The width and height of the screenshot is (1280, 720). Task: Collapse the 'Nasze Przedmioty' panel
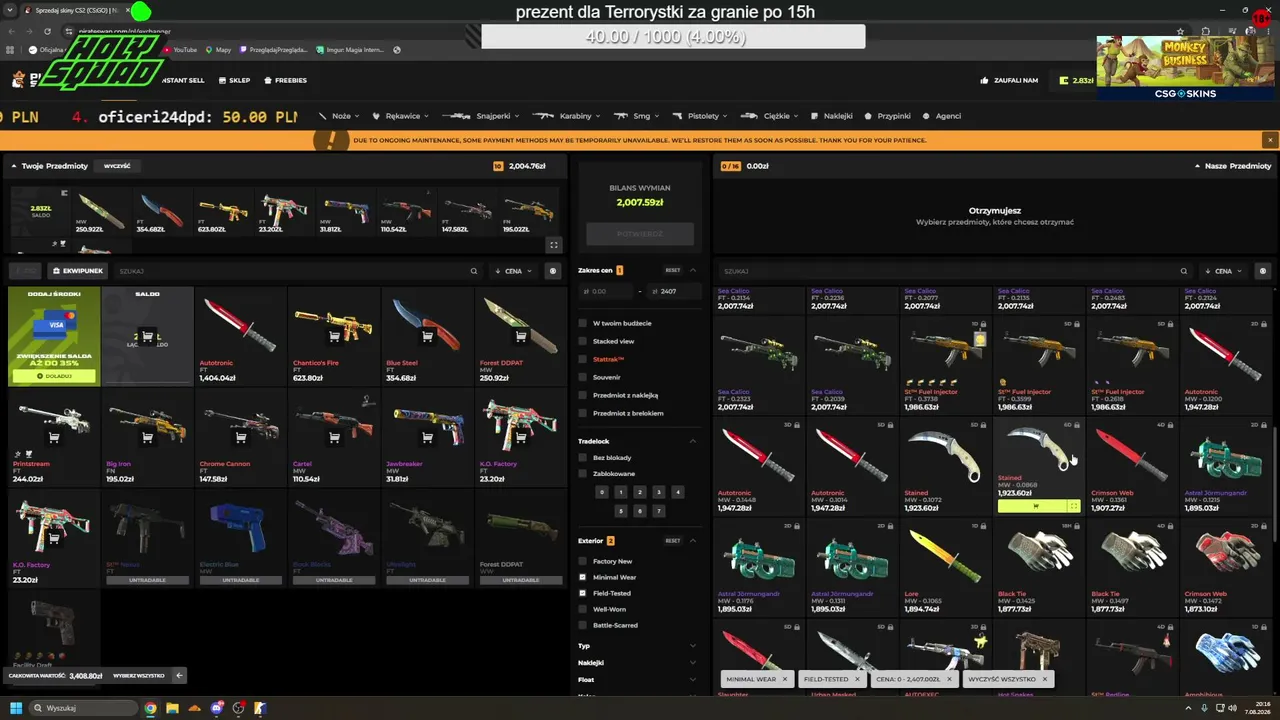pyautogui.click(x=1198, y=166)
